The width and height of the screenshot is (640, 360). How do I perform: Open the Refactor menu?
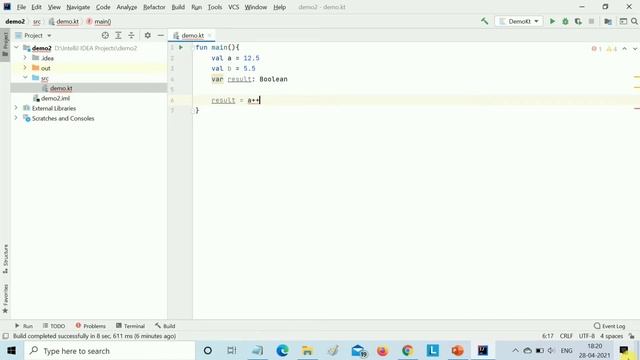[x=154, y=7]
